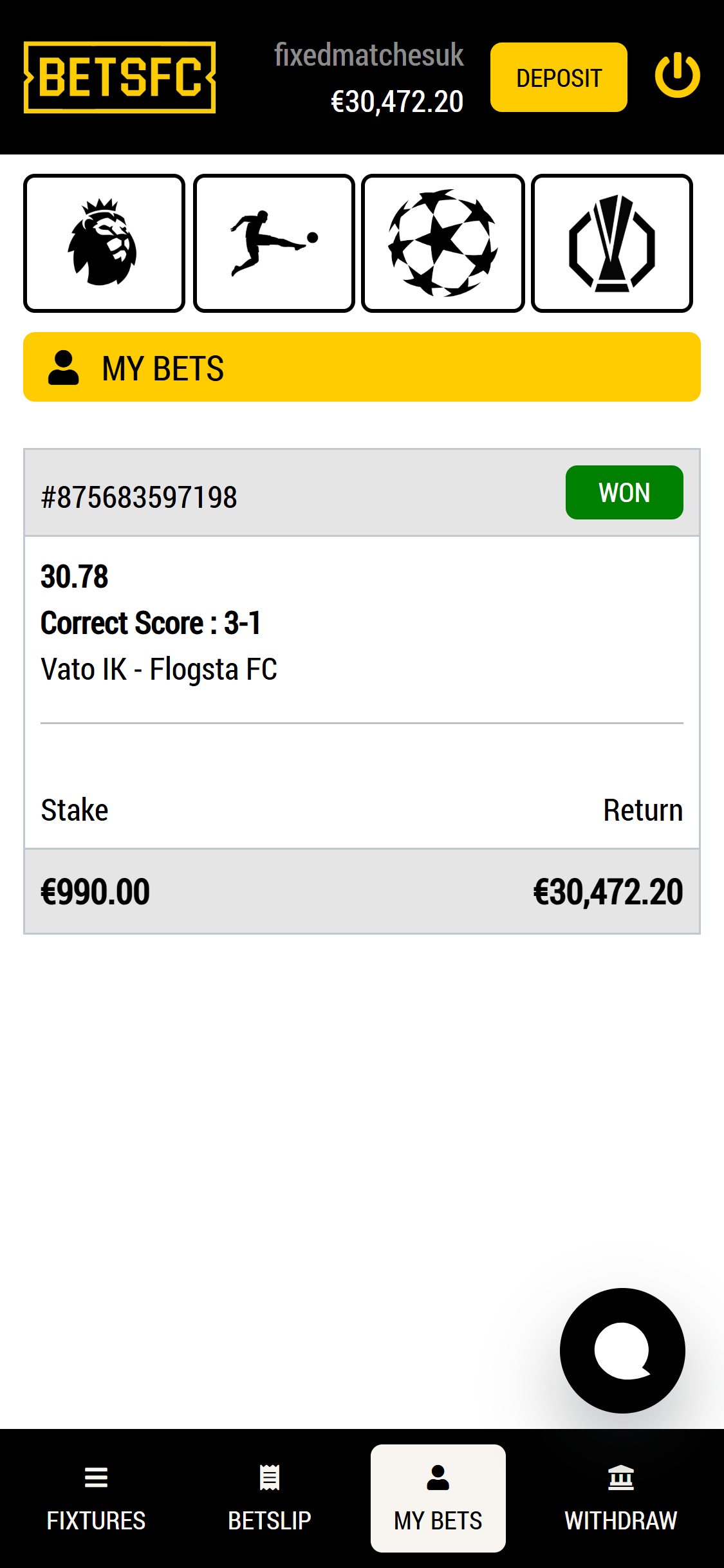The height and width of the screenshot is (1568, 724).
Task: Open the Premier League lion icon
Action: click(104, 243)
